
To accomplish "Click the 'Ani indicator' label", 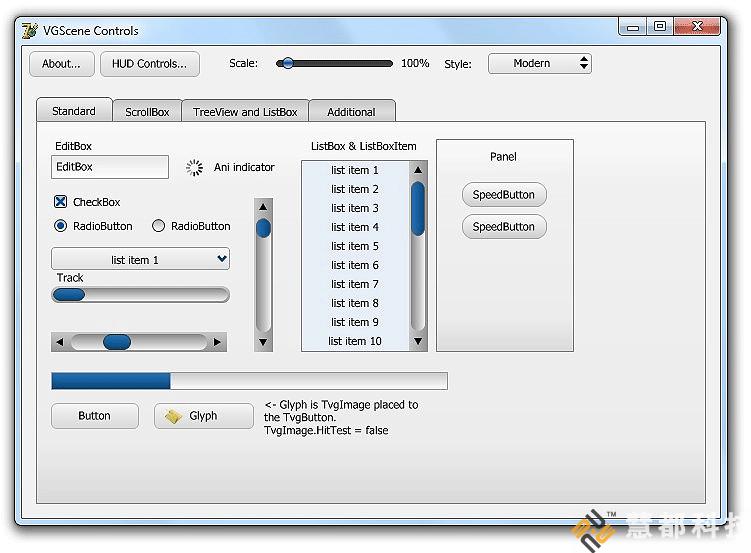I will (x=244, y=167).
